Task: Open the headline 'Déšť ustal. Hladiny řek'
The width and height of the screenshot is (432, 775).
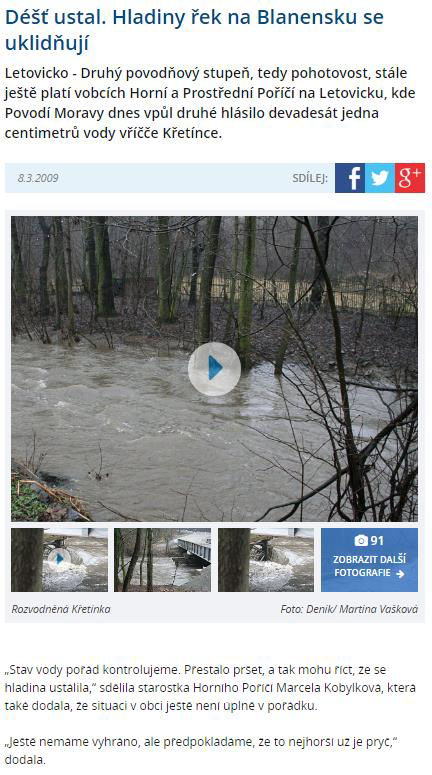Action: (x=194, y=30)
